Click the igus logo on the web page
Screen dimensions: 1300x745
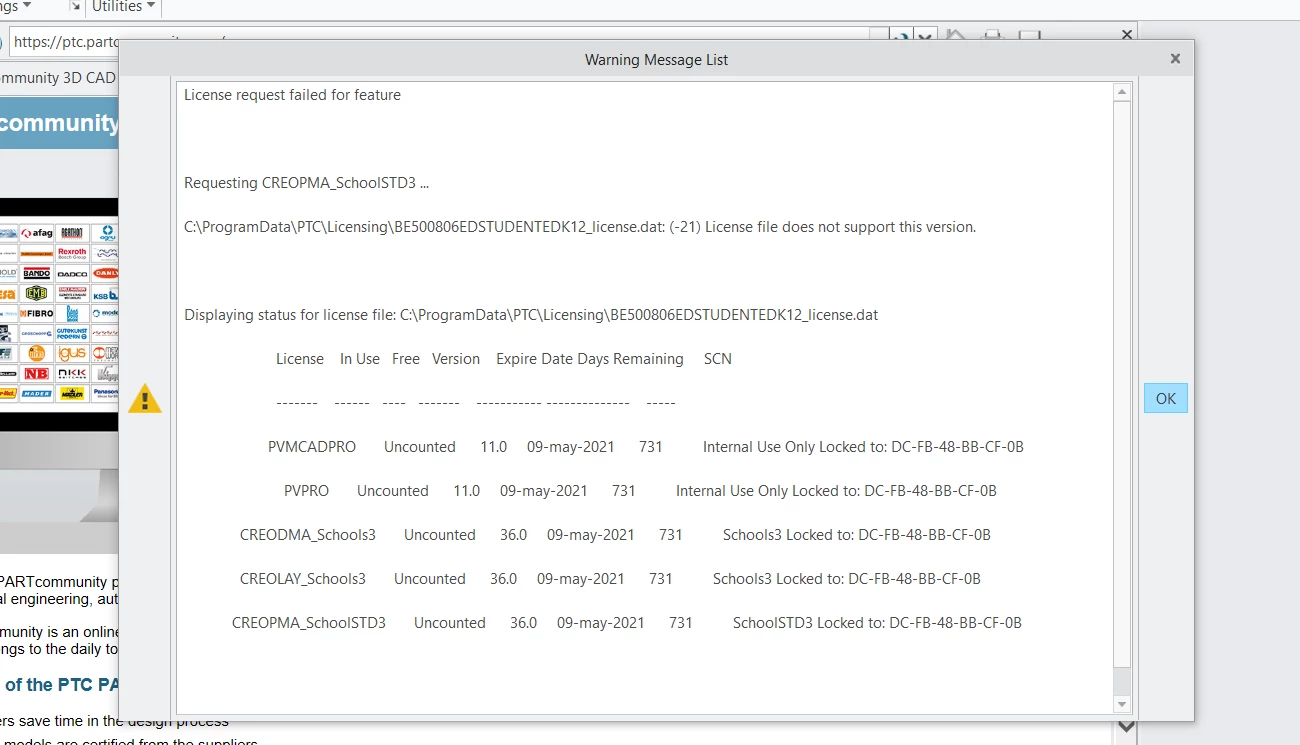tap(72, 353)
